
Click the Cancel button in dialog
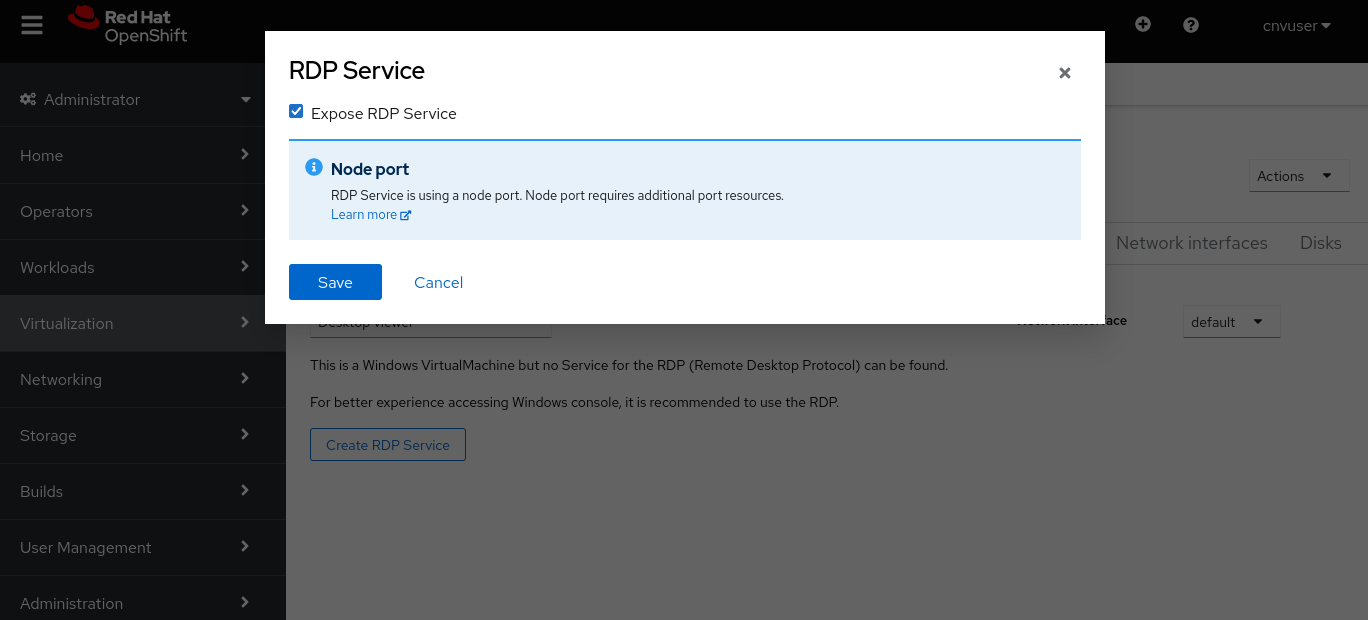coord(438,282)
